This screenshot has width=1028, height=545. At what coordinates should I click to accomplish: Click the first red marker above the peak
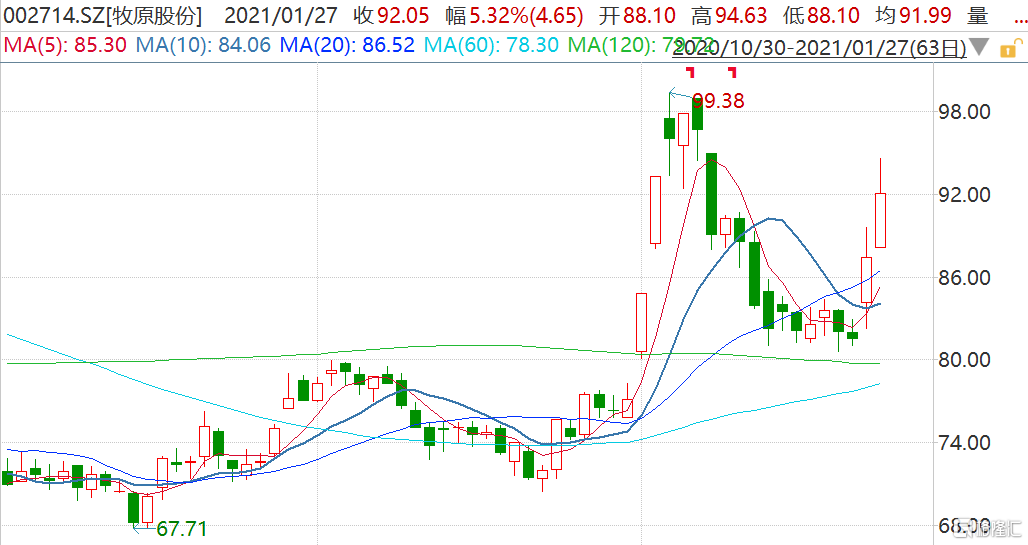coord(690,71)
